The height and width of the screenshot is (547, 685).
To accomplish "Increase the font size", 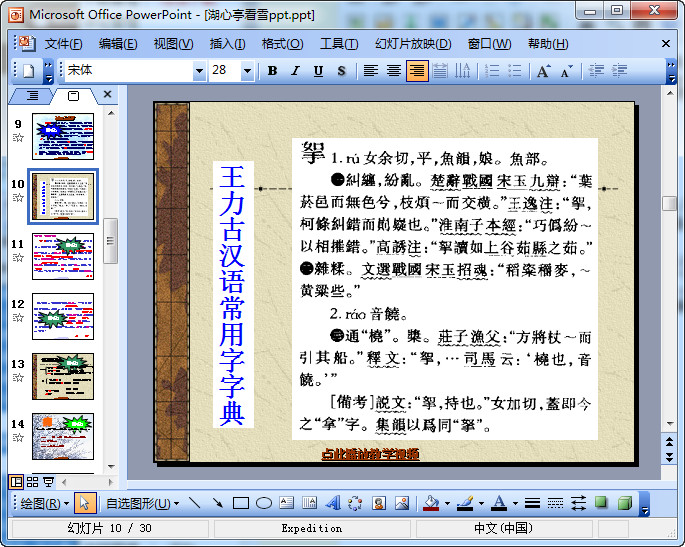I will pyautogui.click(x=543, y=70).
